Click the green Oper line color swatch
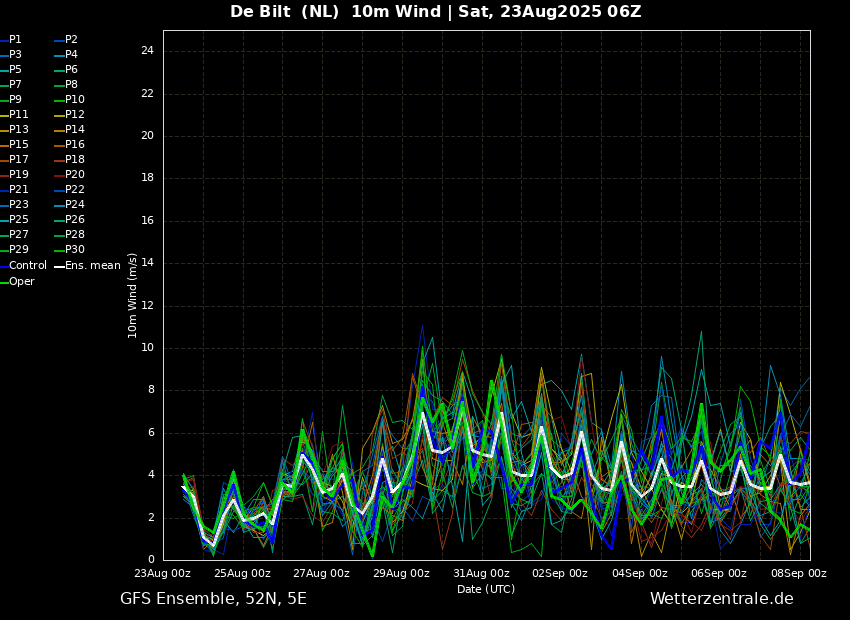Viewport: 850px width, 620px height. click(3, 282)
